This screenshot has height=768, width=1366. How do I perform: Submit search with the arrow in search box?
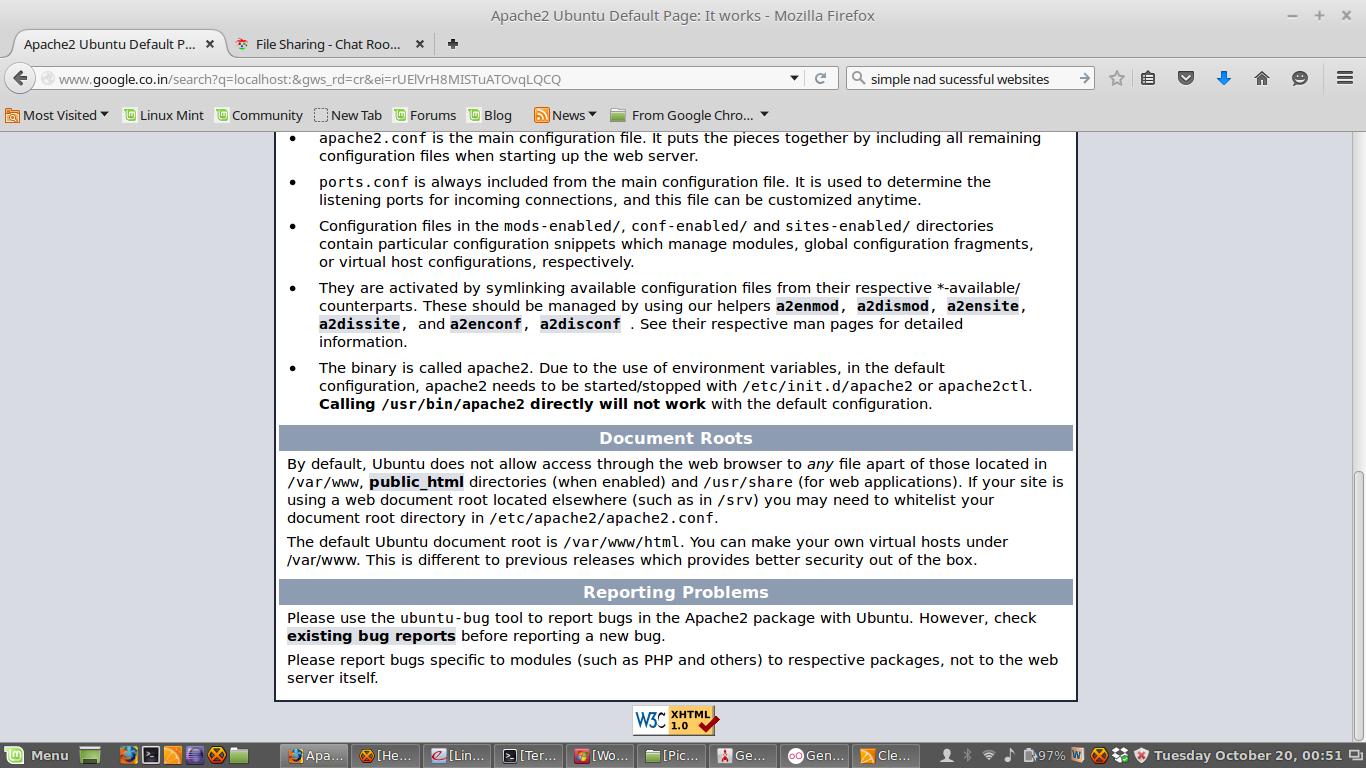point(1084,78)
